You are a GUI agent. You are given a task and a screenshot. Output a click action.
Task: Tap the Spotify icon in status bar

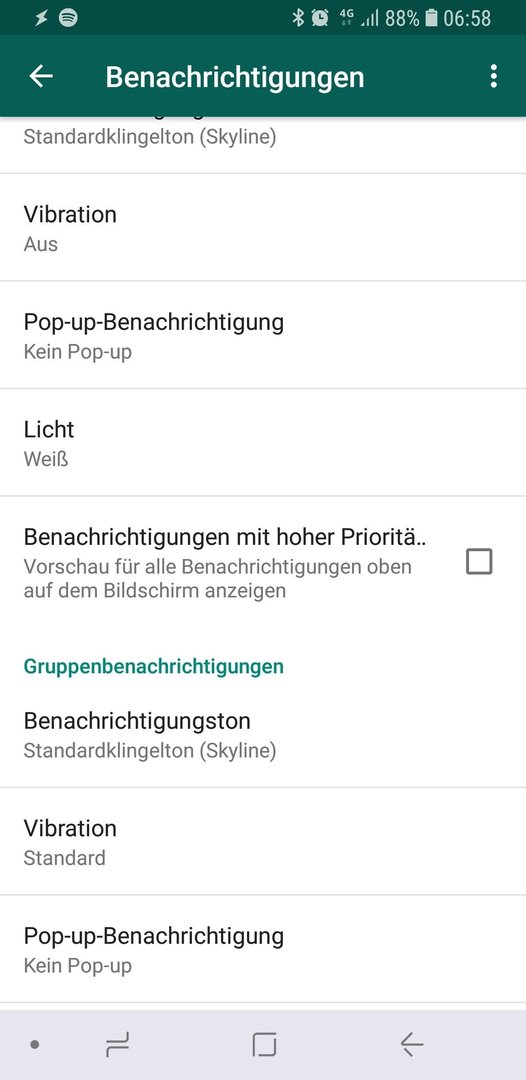coord(68,18)
